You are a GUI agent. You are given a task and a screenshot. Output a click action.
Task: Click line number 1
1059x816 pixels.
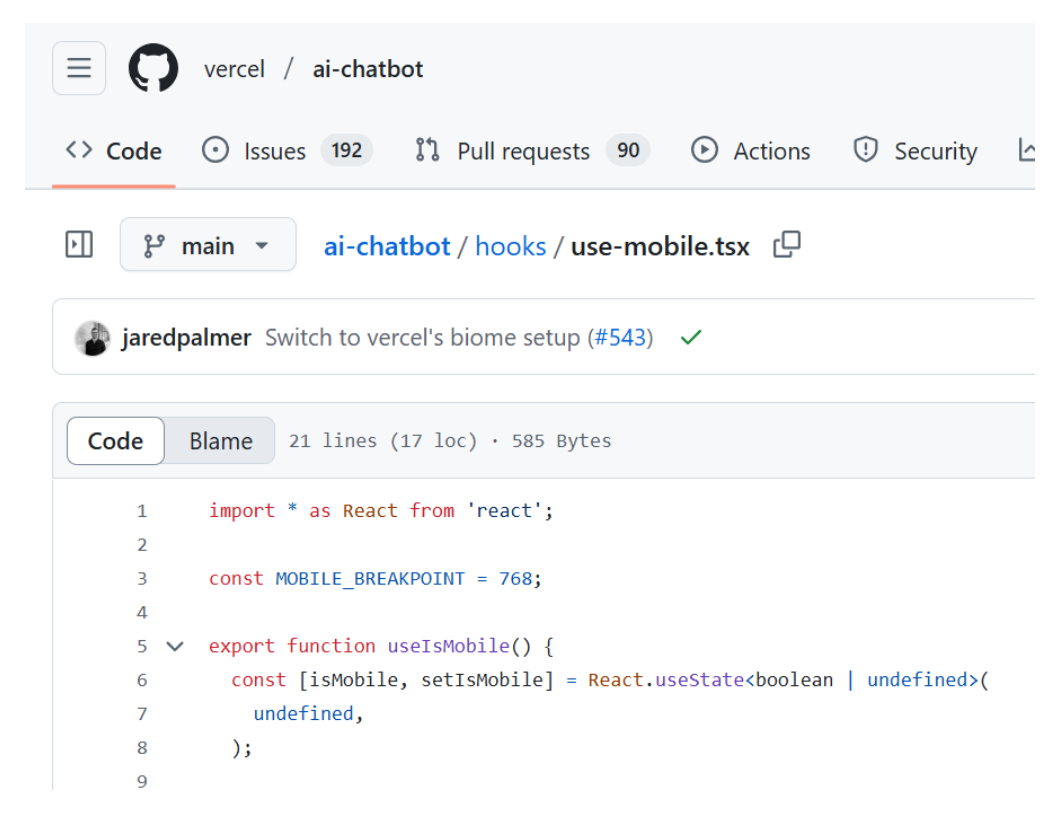click(x=142, y=511)
